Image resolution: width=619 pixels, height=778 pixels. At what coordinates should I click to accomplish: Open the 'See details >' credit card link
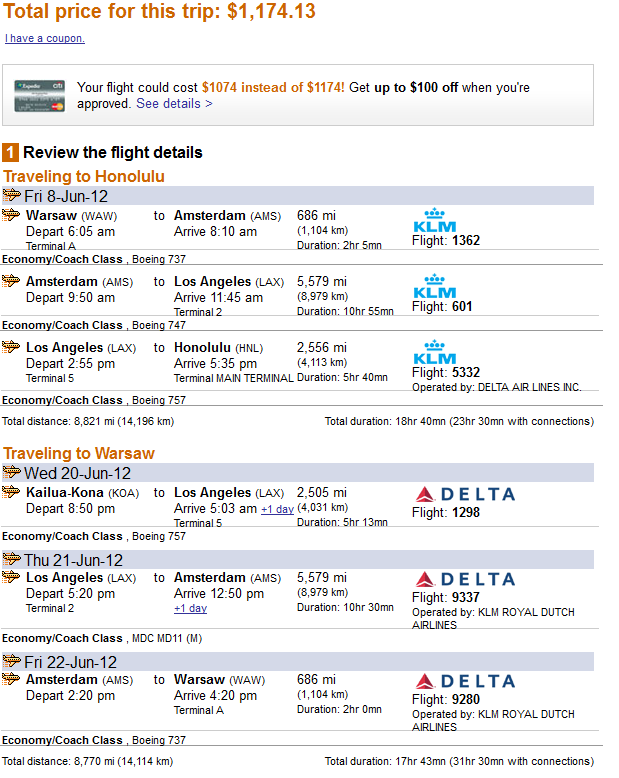tap(174, 104)
